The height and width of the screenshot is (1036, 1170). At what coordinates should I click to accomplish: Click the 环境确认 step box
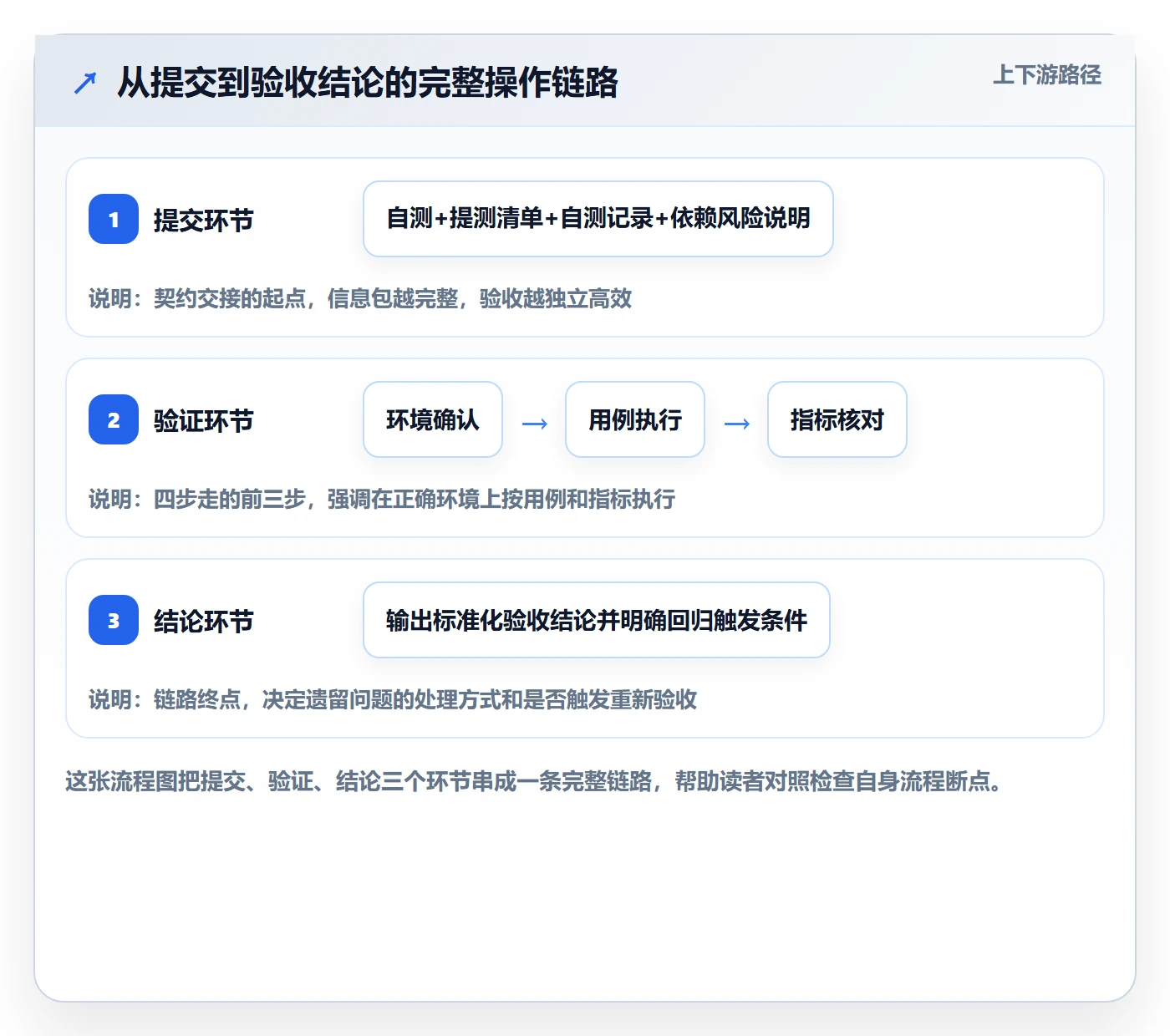click(x=433, y=419)
